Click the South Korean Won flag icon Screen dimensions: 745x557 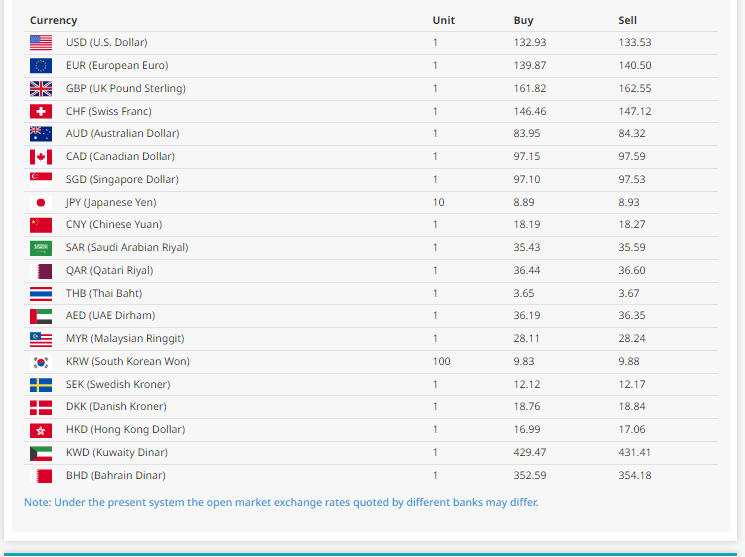[x=41, y=362]
